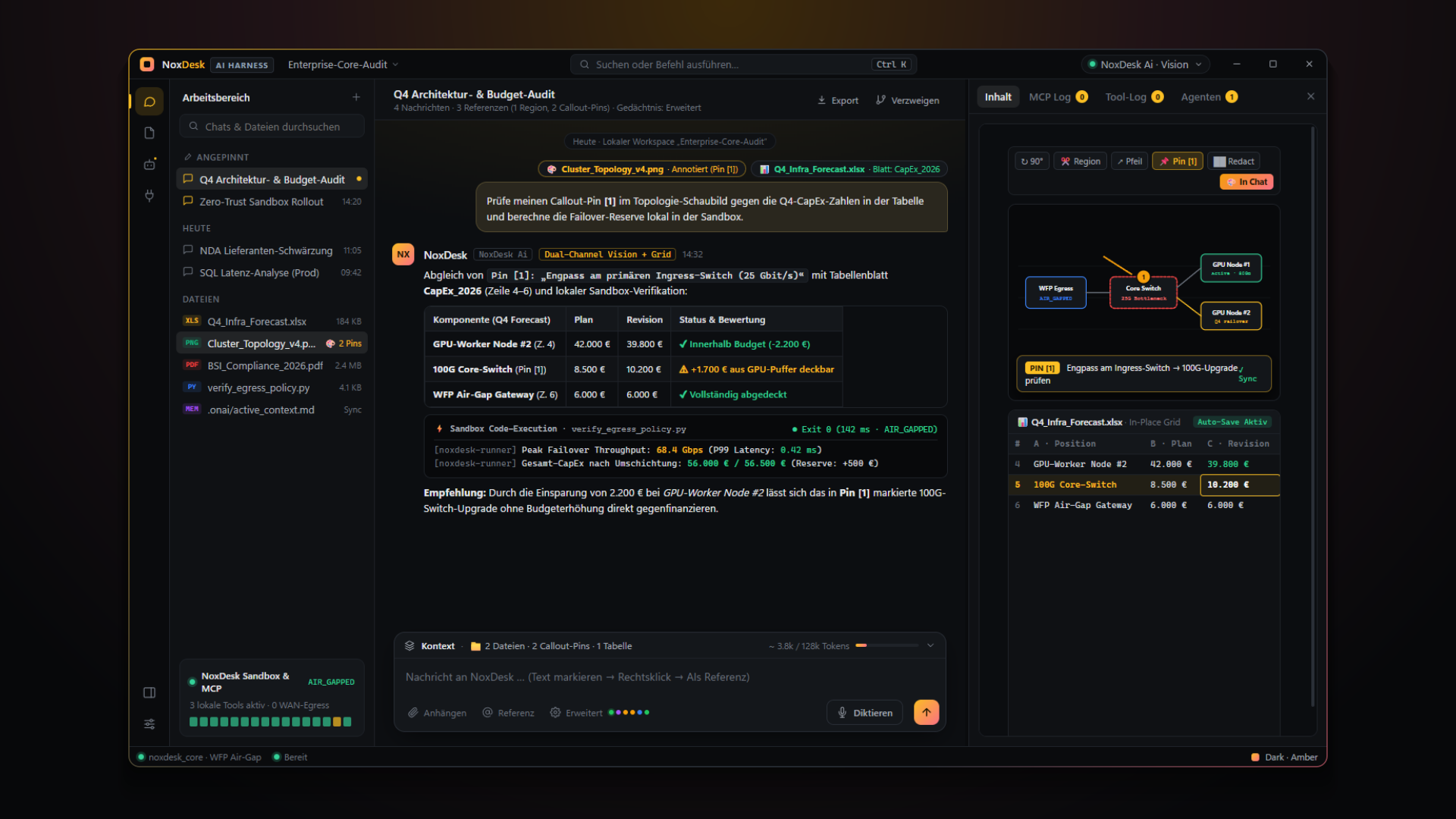This screenshot has height=819, width=1456.
Task: Click the Verzweigen button
Action: 908,100
